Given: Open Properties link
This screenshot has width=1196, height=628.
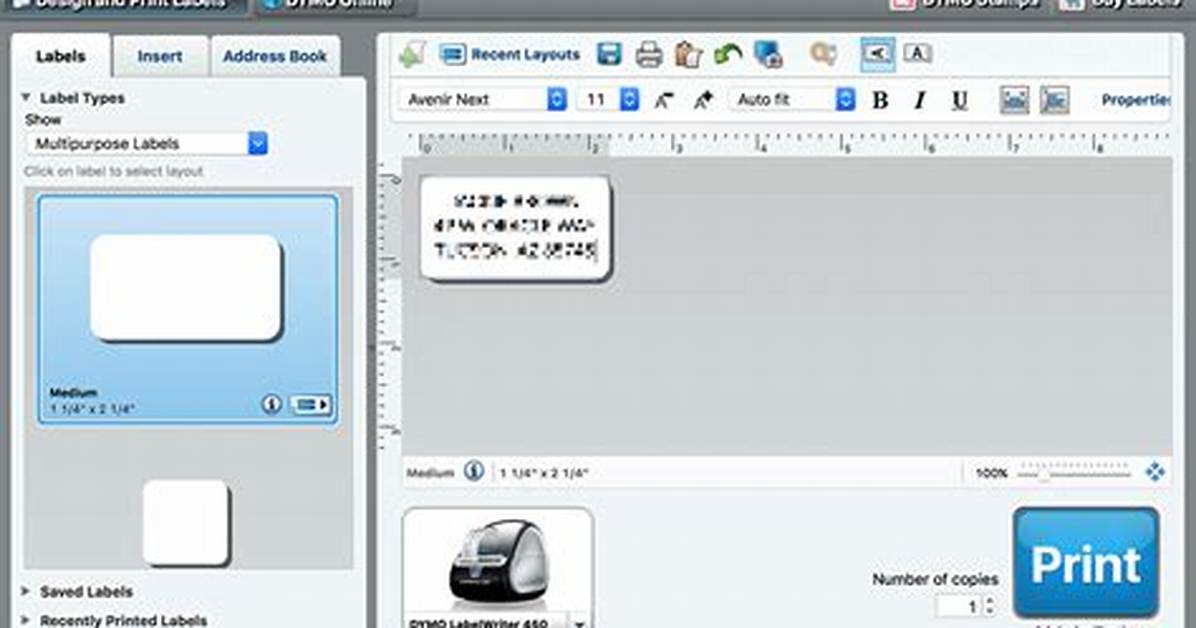Looking at the screenshot, I should click(x=1136, y=100).
